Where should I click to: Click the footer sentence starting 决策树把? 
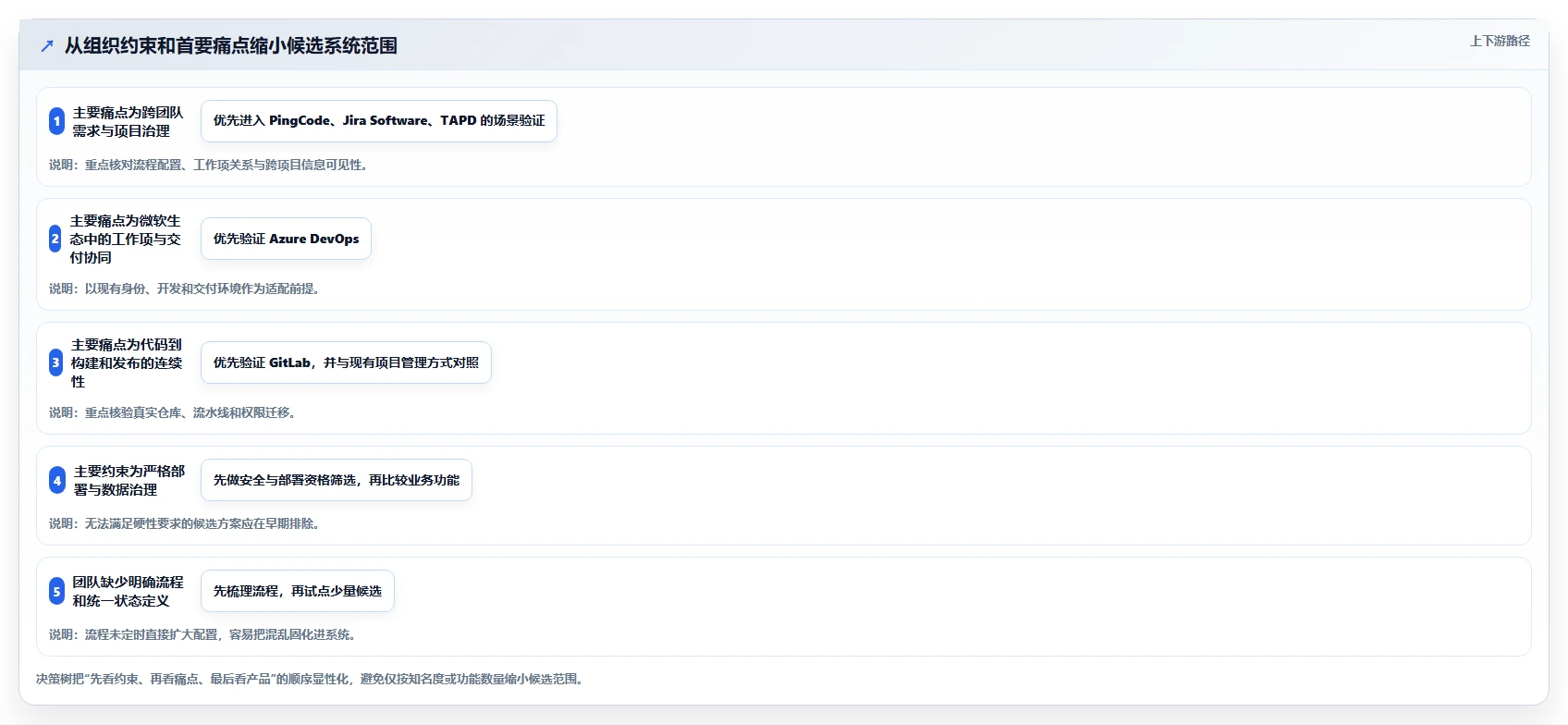coord(312,679)
